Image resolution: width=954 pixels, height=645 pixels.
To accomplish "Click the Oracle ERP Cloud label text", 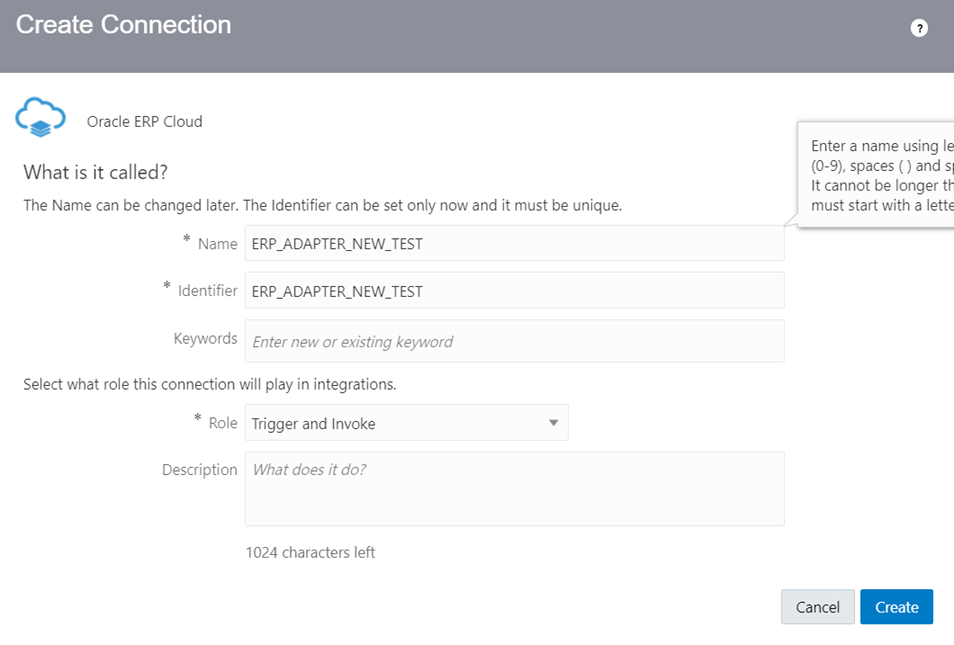I will tap(145, 122).
